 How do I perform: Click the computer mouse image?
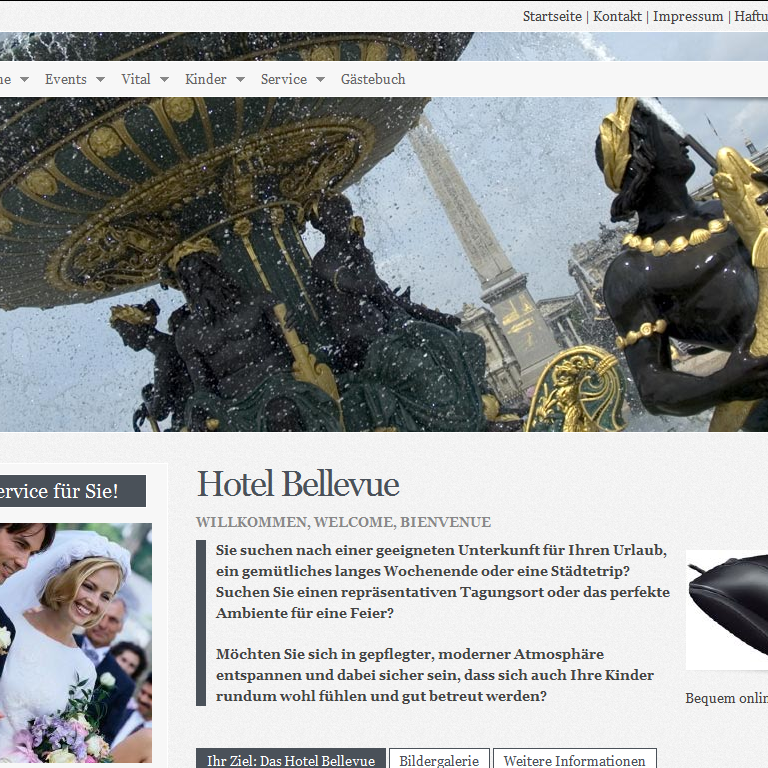(x=727, y=610)
